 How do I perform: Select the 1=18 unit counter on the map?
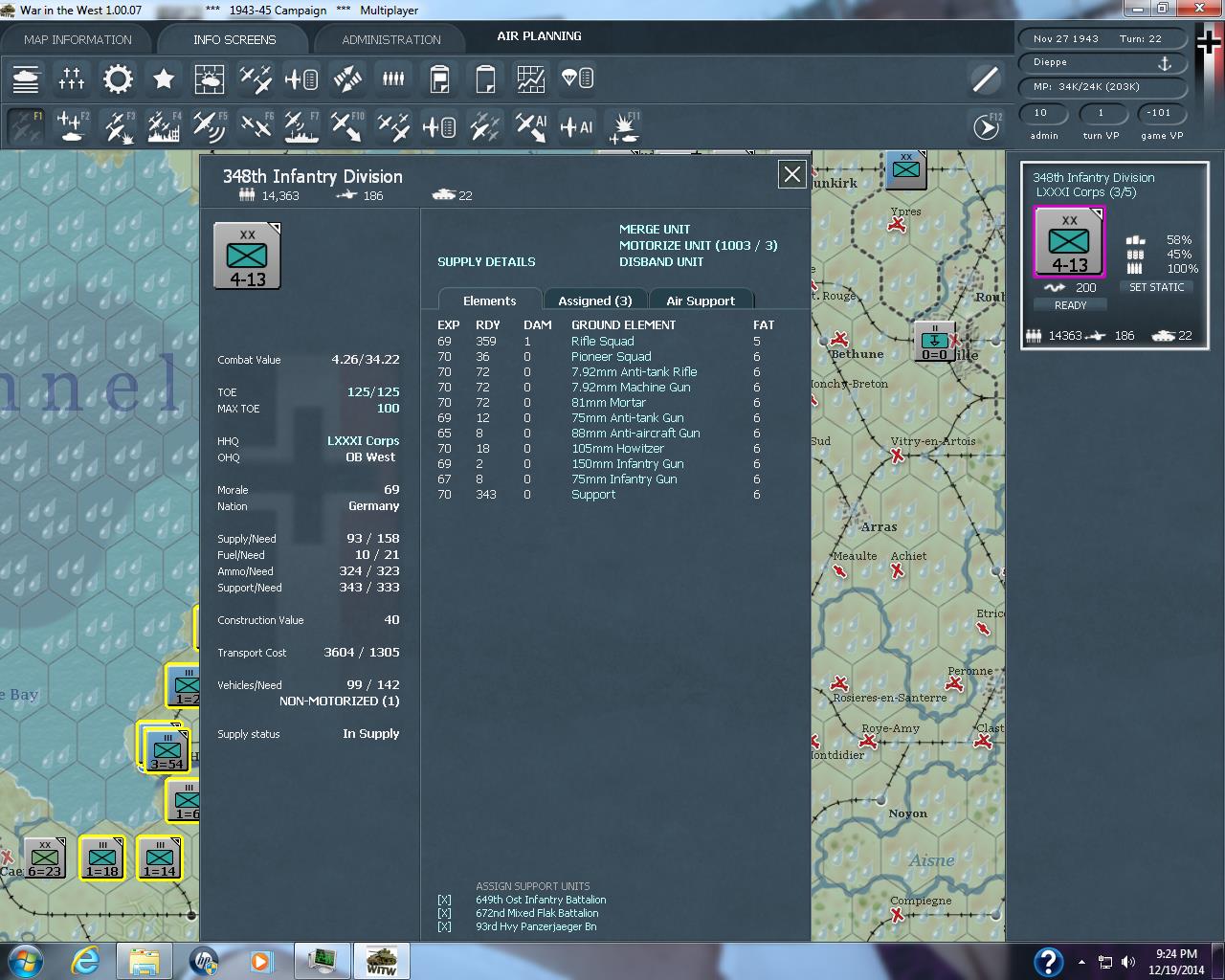[101, 858]
